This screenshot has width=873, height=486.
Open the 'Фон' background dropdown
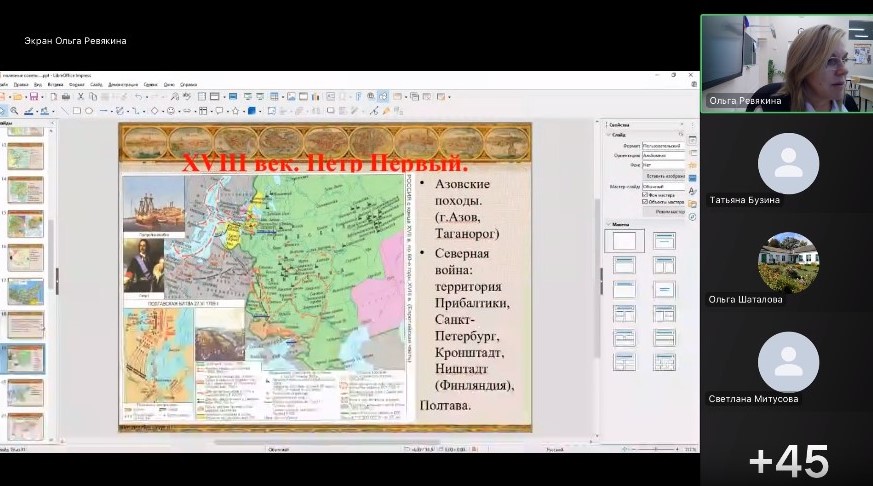click(x=663, y=164)
